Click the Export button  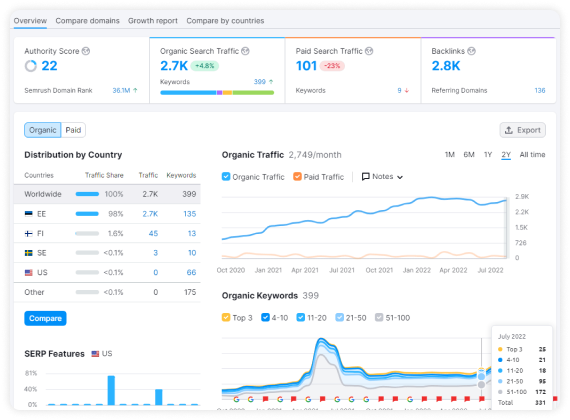[523, 130]
